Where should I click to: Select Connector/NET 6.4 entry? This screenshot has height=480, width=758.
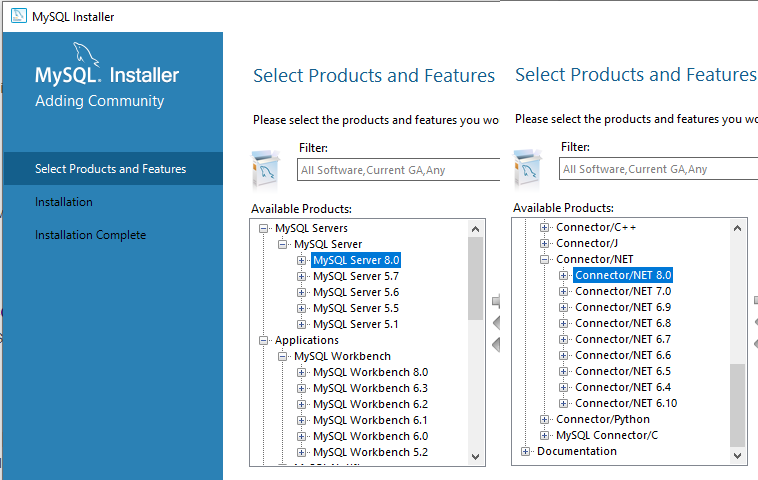pyautogui.click(x=623, y=387)
